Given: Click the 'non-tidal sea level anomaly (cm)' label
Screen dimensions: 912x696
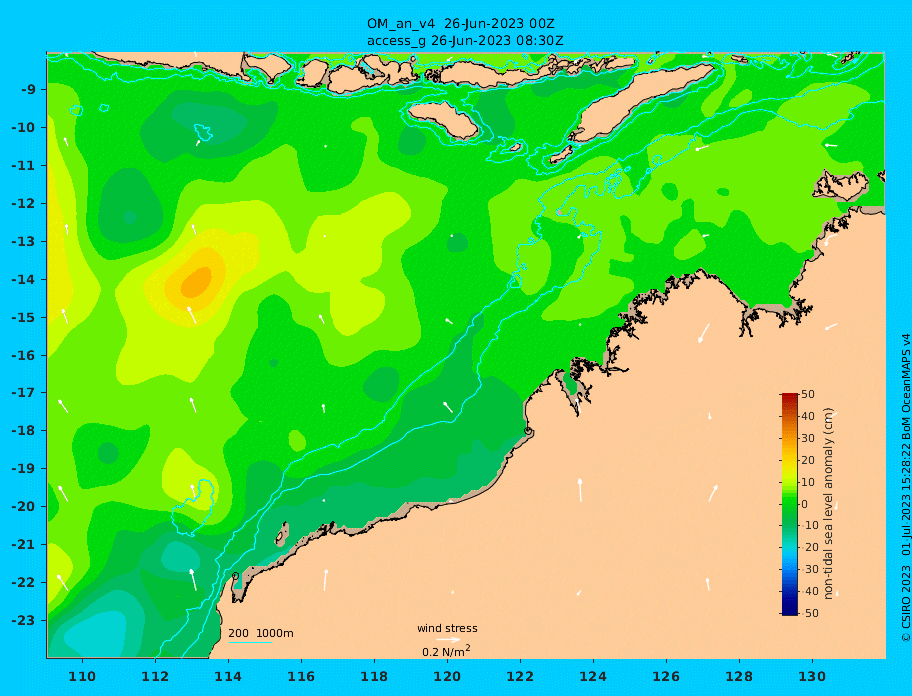Looking at the screenshot, I should pos(828,504).
